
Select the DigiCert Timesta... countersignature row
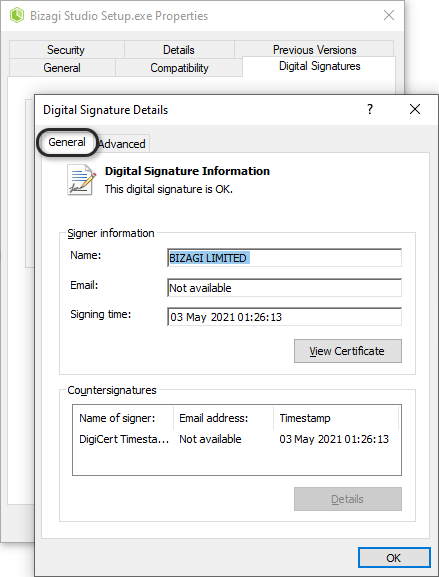(237, 439)
